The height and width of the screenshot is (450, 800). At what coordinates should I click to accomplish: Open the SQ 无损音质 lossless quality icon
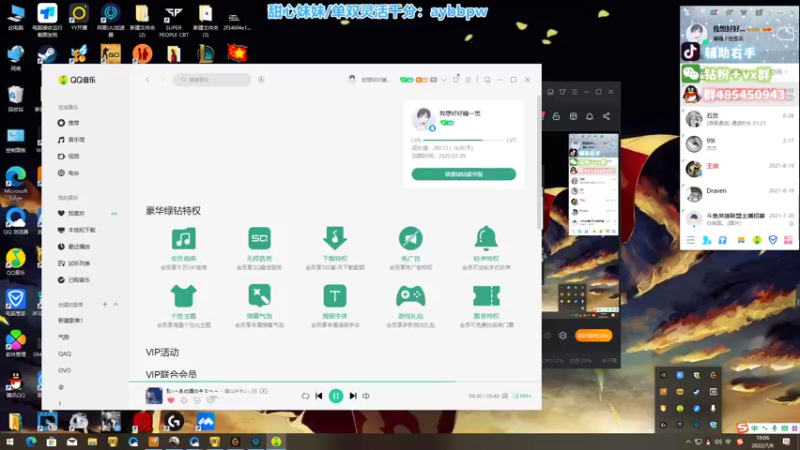[x=259, y=238]
